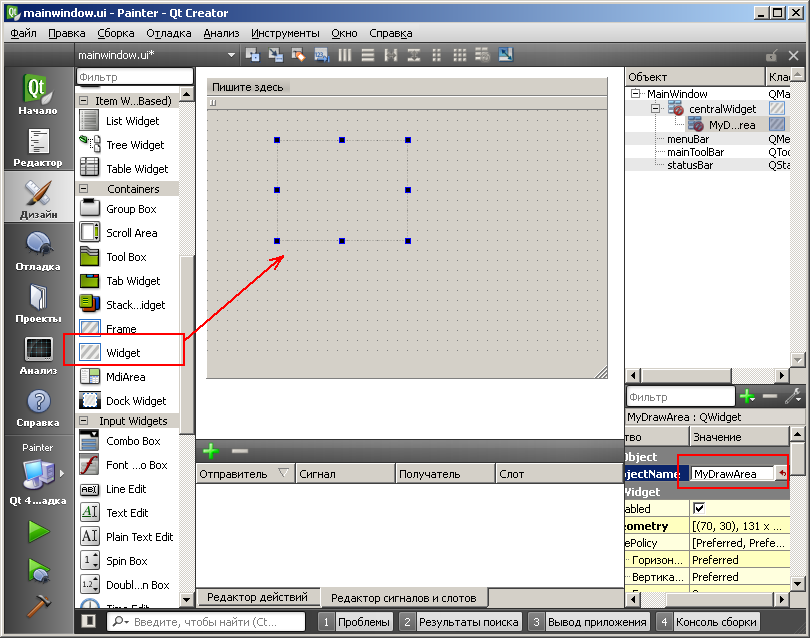Build project with the hammer icon

click(x=39, y=605)
